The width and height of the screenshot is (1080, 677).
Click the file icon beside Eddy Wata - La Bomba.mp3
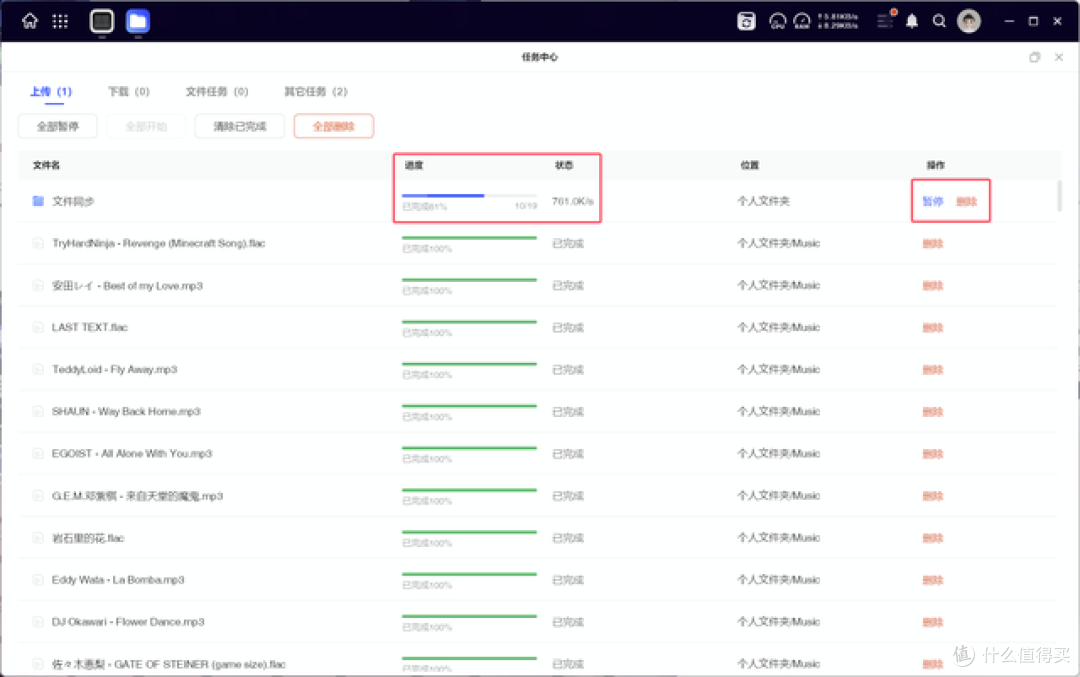39,580
